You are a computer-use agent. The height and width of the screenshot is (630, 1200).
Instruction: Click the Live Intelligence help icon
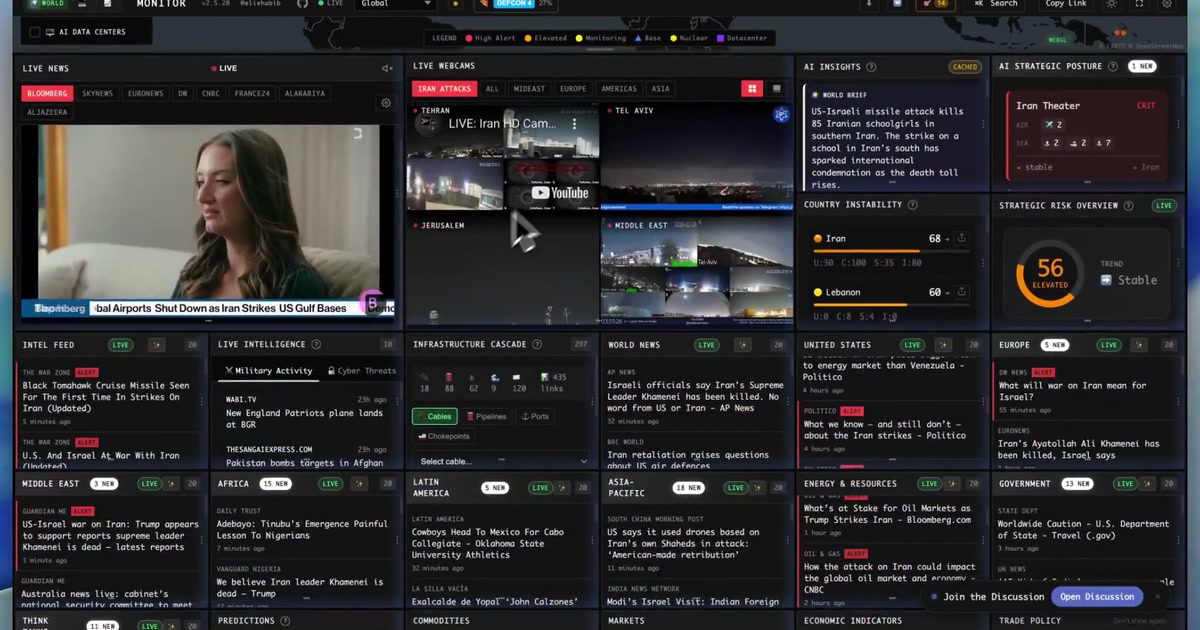pyautogui.click(x=316, y=345)
